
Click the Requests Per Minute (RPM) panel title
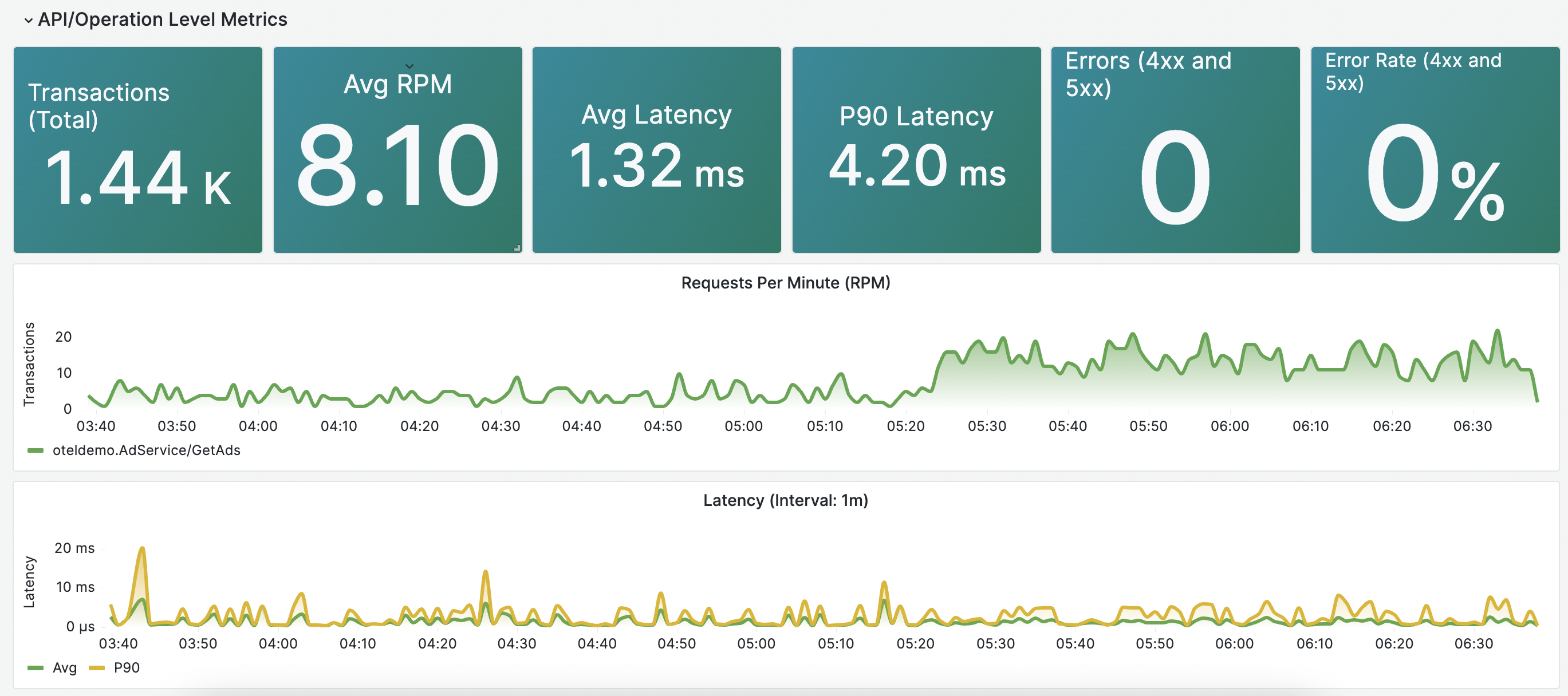tap(786, 282)
